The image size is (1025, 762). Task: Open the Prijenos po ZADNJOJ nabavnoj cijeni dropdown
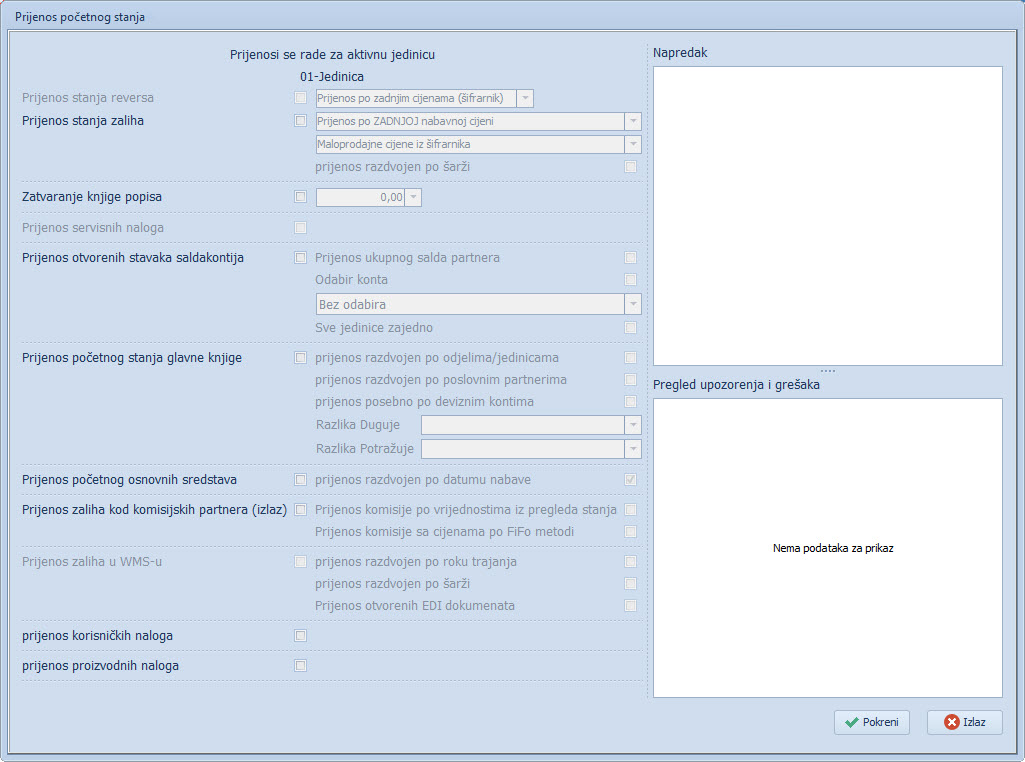click(632, 122)
